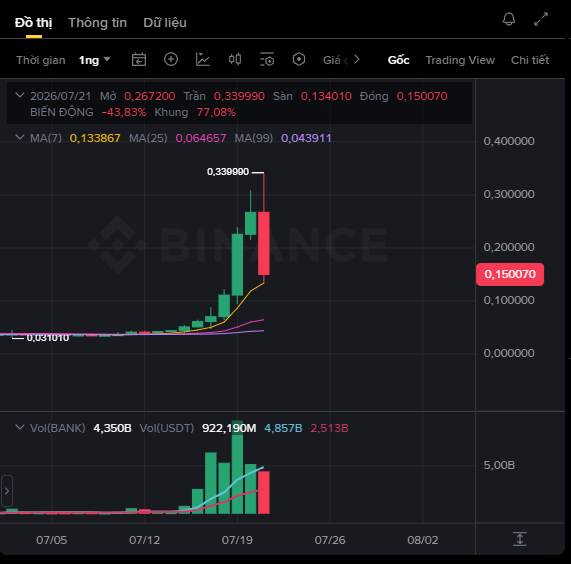Click the MA(99) value 0,043911

[306, 138]
